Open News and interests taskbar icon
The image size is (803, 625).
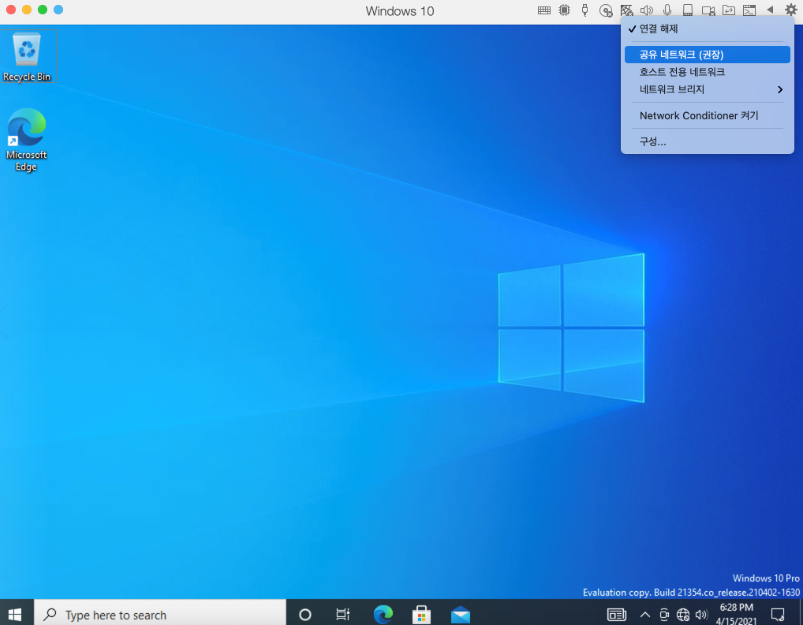617,614
